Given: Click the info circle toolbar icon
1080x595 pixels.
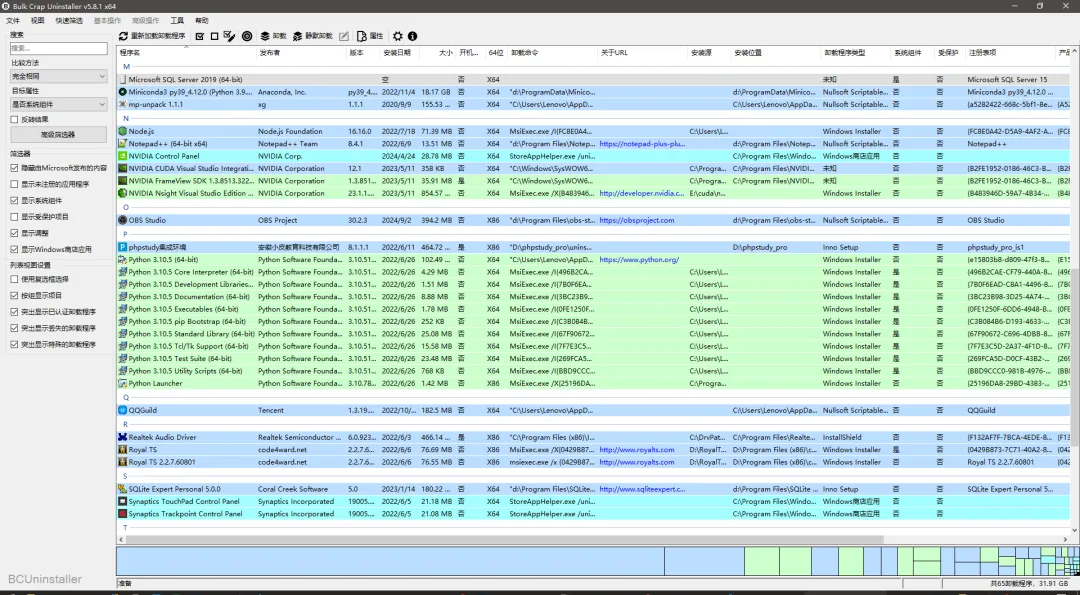Looking at the screenshot, I should point(412,36).
